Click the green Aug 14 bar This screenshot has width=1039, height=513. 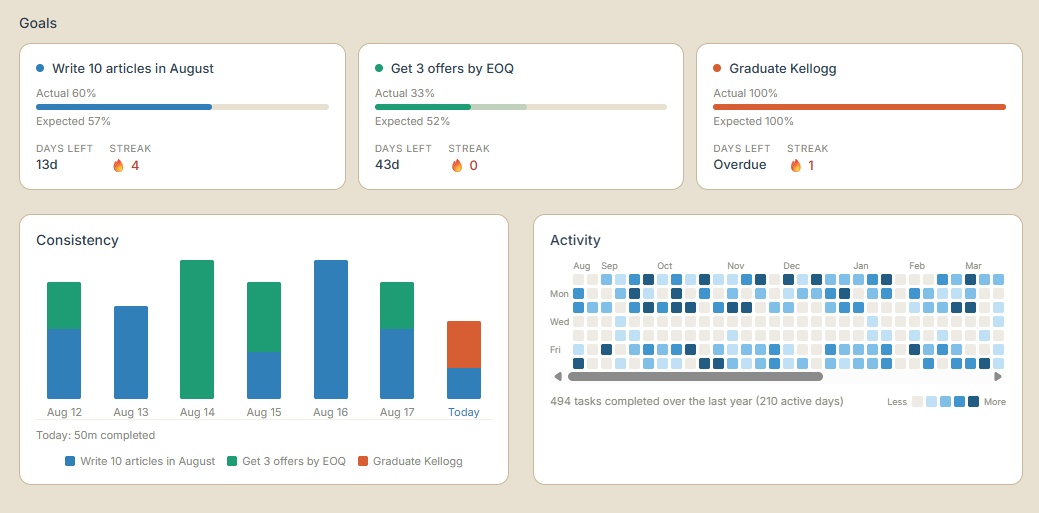[x=197, y=329]
